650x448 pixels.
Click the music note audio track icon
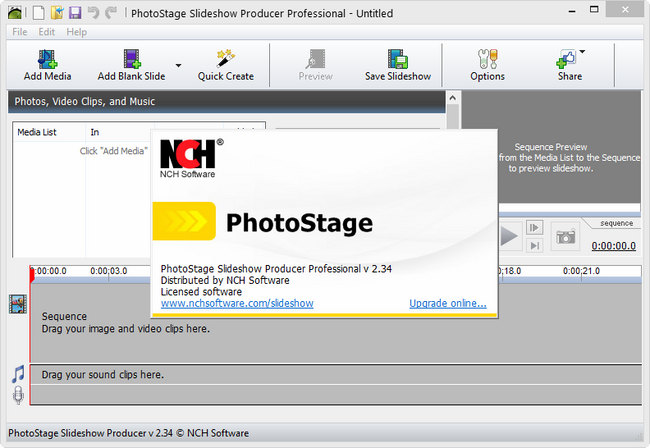point(18,374)
